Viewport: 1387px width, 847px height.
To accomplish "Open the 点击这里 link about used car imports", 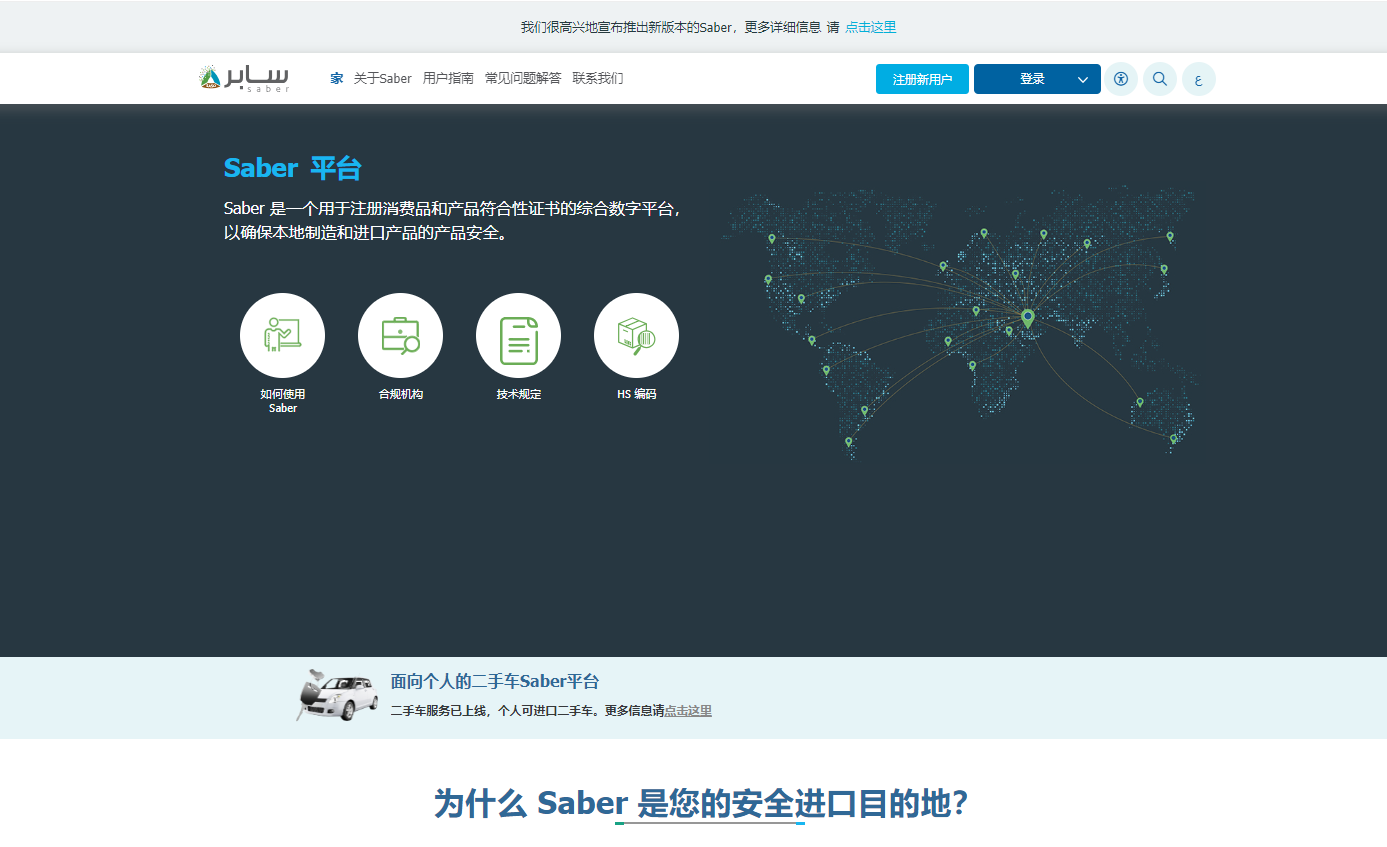I will pos(687,710).
